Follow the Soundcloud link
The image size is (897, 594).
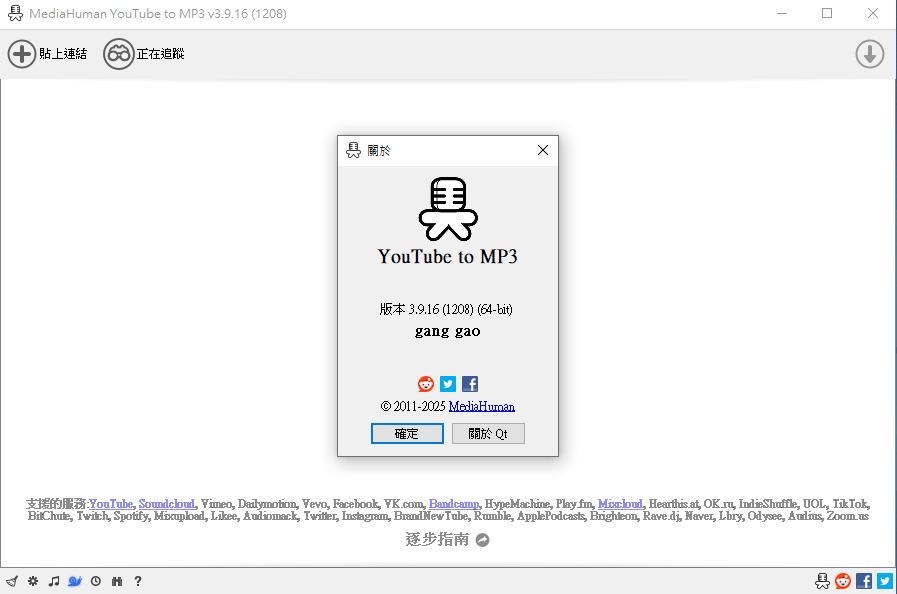[x=166, y=504]
